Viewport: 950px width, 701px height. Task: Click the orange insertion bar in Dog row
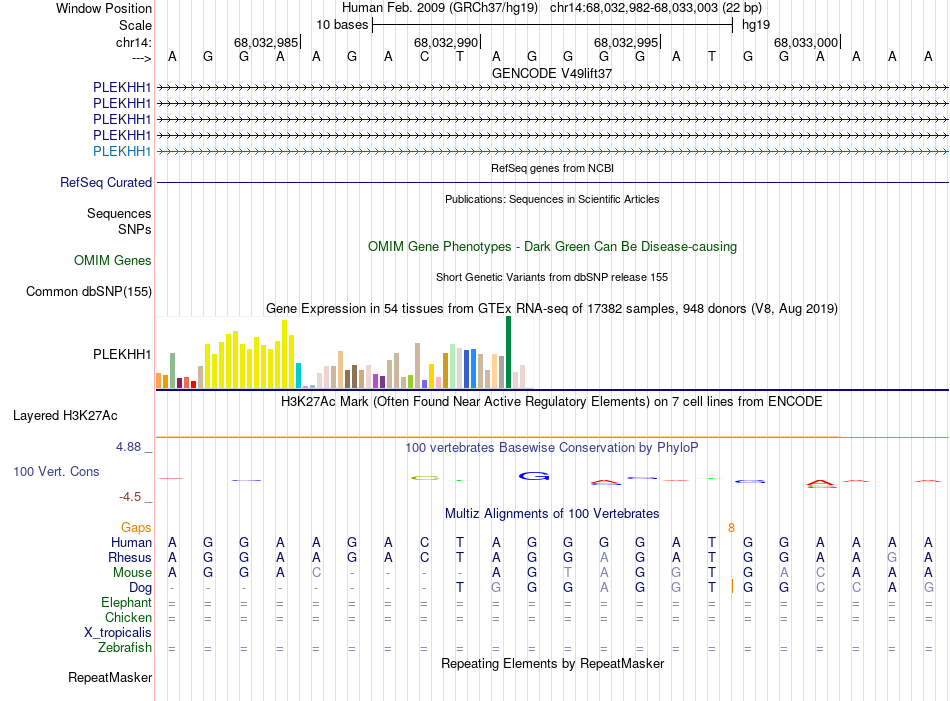point(733,587)
